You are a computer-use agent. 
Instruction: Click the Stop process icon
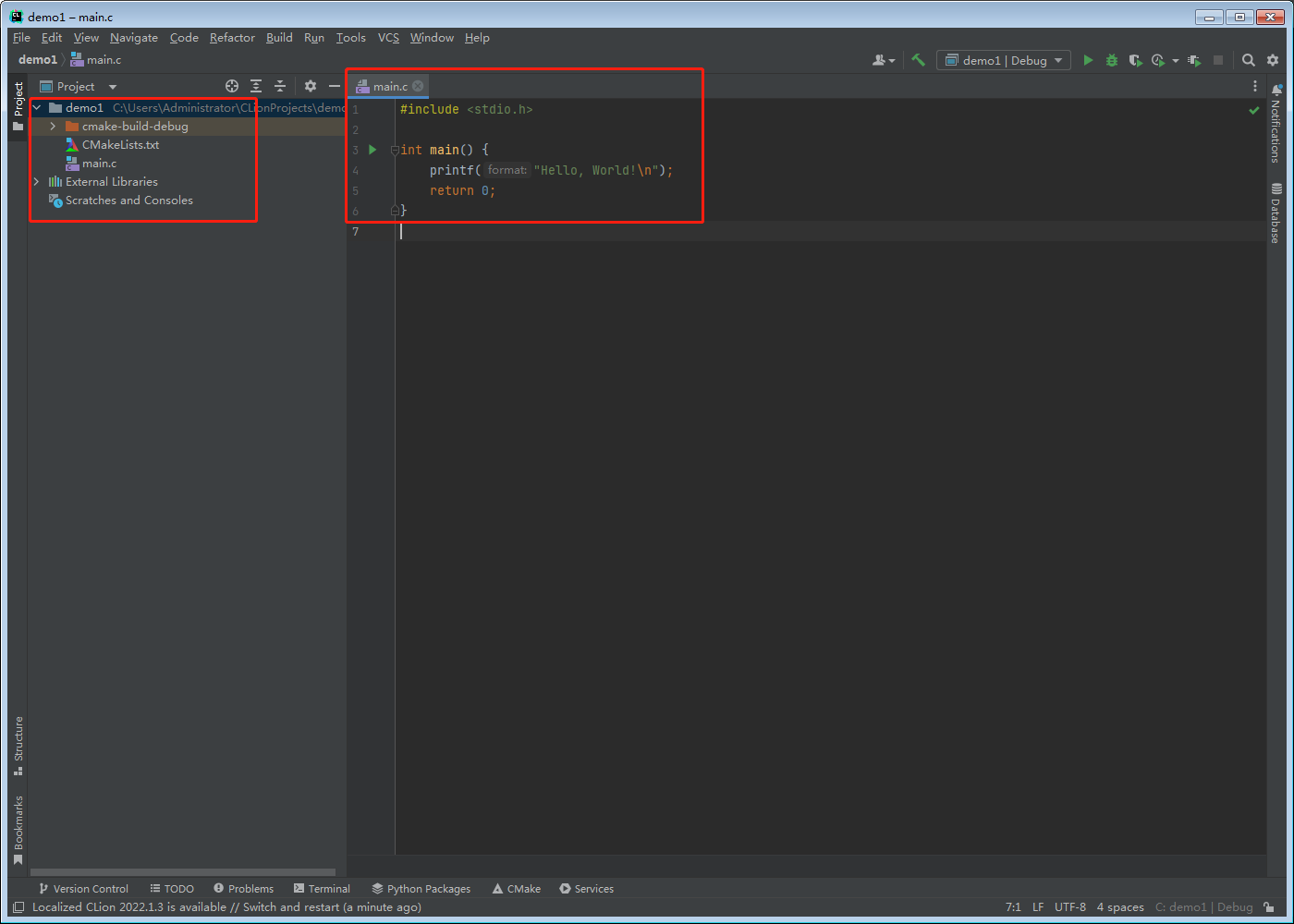pyautogui.click(x=1218, y=60)
